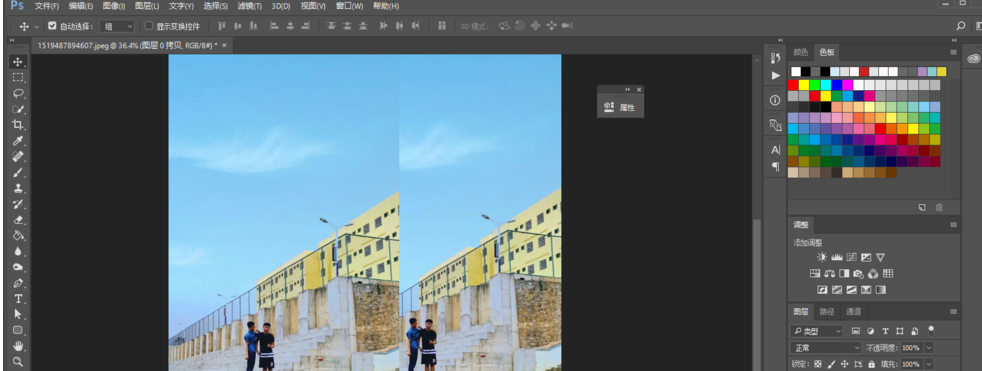Open the 属性 panel button
The width and height of the screenshot is (982, 371).
[621, 107]
